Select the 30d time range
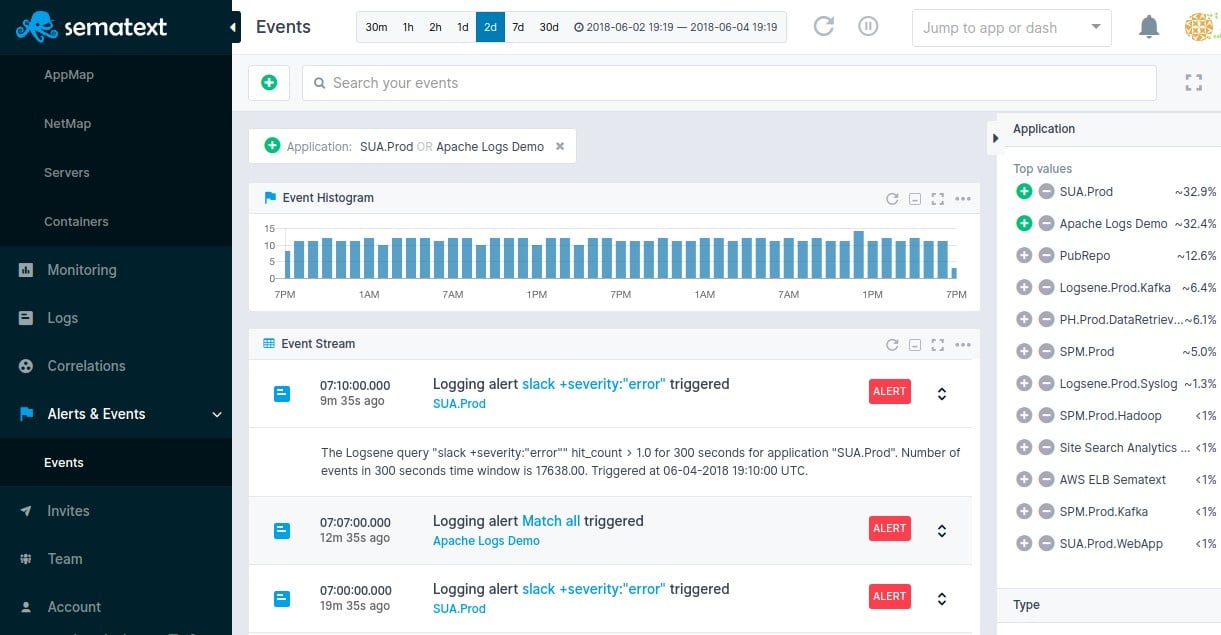The image size is (1221, 635). pos(549,27)
